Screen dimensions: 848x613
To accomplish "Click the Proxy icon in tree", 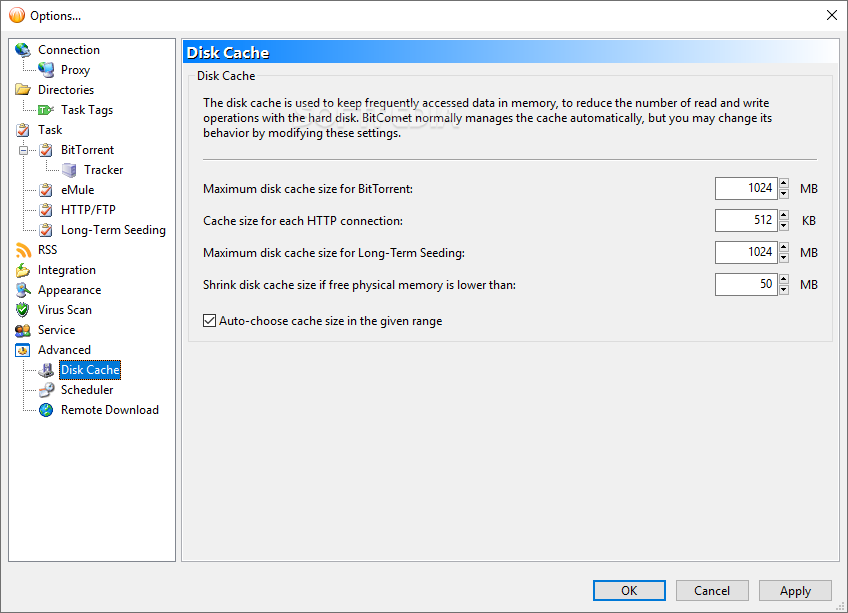I will (46, 70).
